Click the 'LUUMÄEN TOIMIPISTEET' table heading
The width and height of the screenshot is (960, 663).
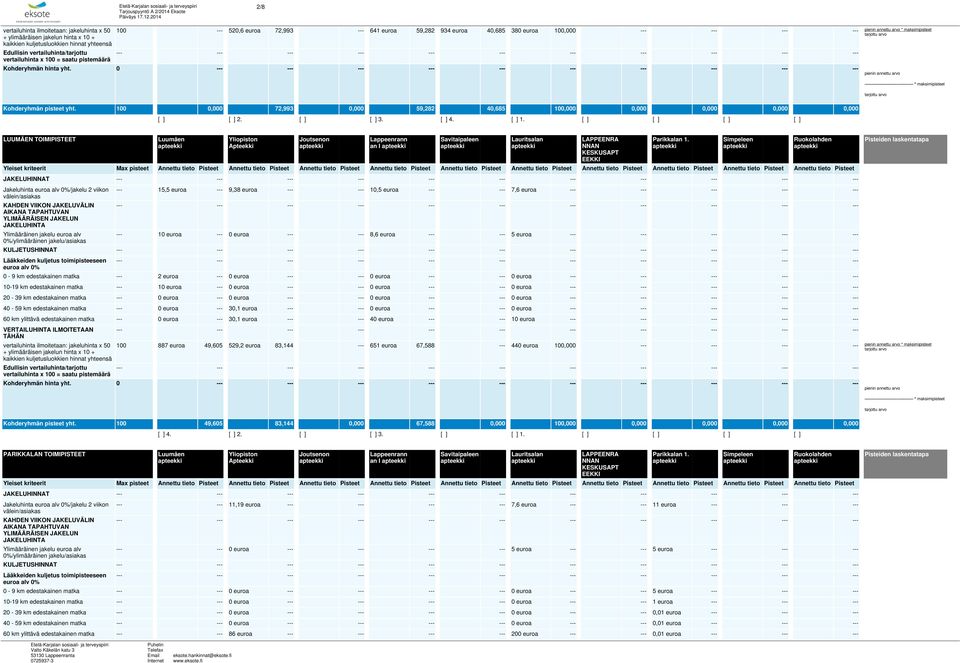coord(39,140)
